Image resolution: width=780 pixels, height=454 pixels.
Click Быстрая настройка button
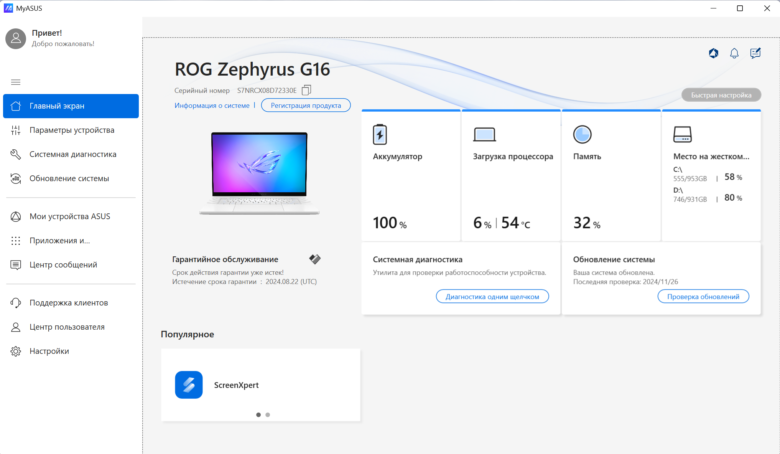click(721, 95)
